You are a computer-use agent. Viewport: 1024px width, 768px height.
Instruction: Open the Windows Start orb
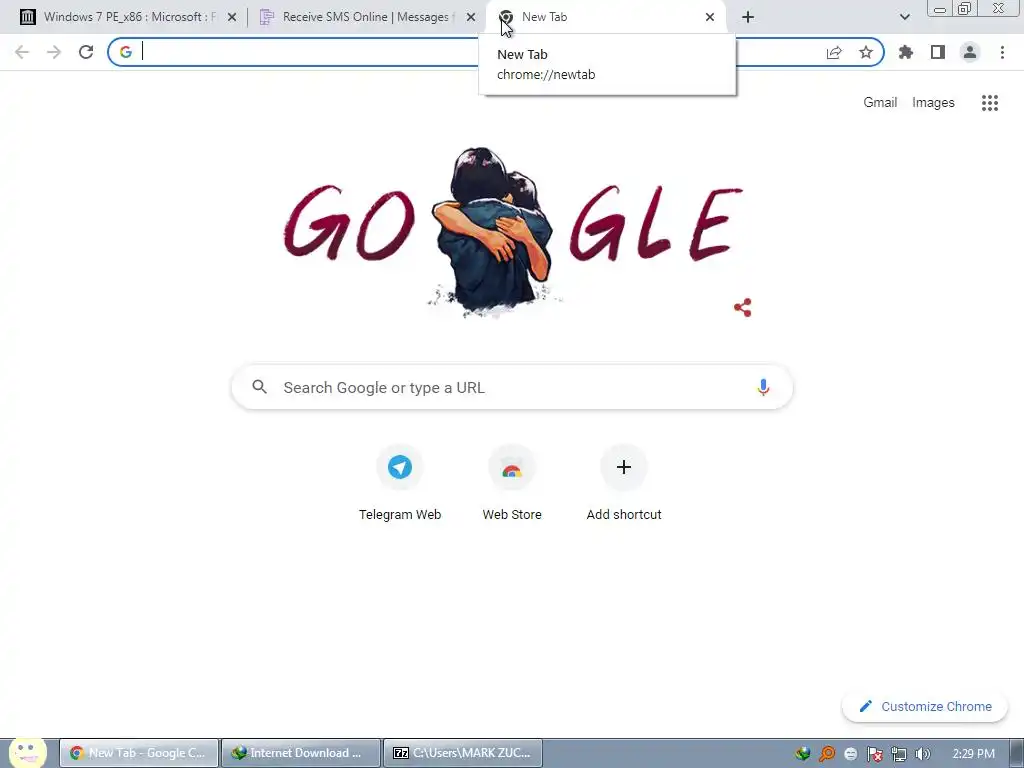(27, 752)
